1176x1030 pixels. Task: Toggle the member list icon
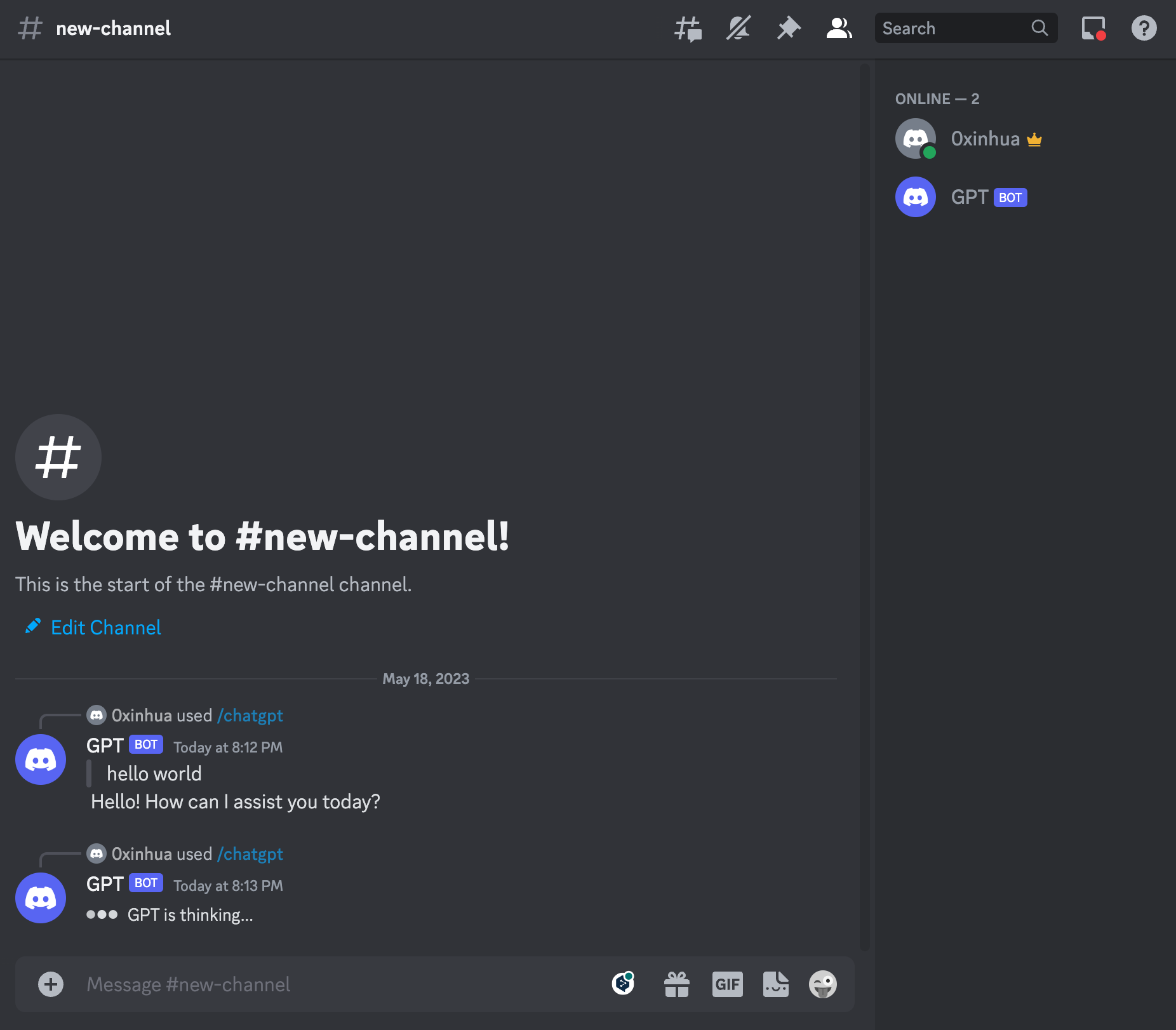click(839, 29)
